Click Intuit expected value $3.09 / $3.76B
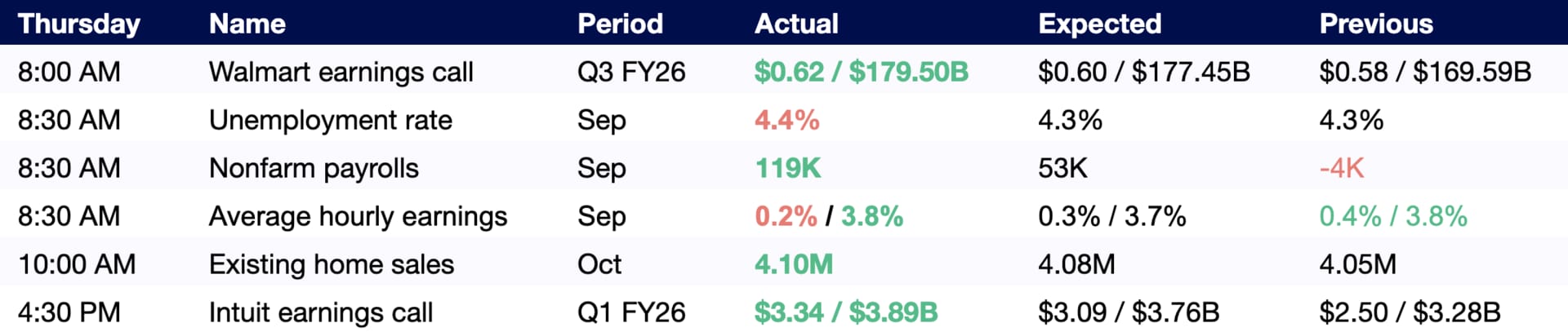Screen dimensions: 1568x332 click(x=1128, y=312)
